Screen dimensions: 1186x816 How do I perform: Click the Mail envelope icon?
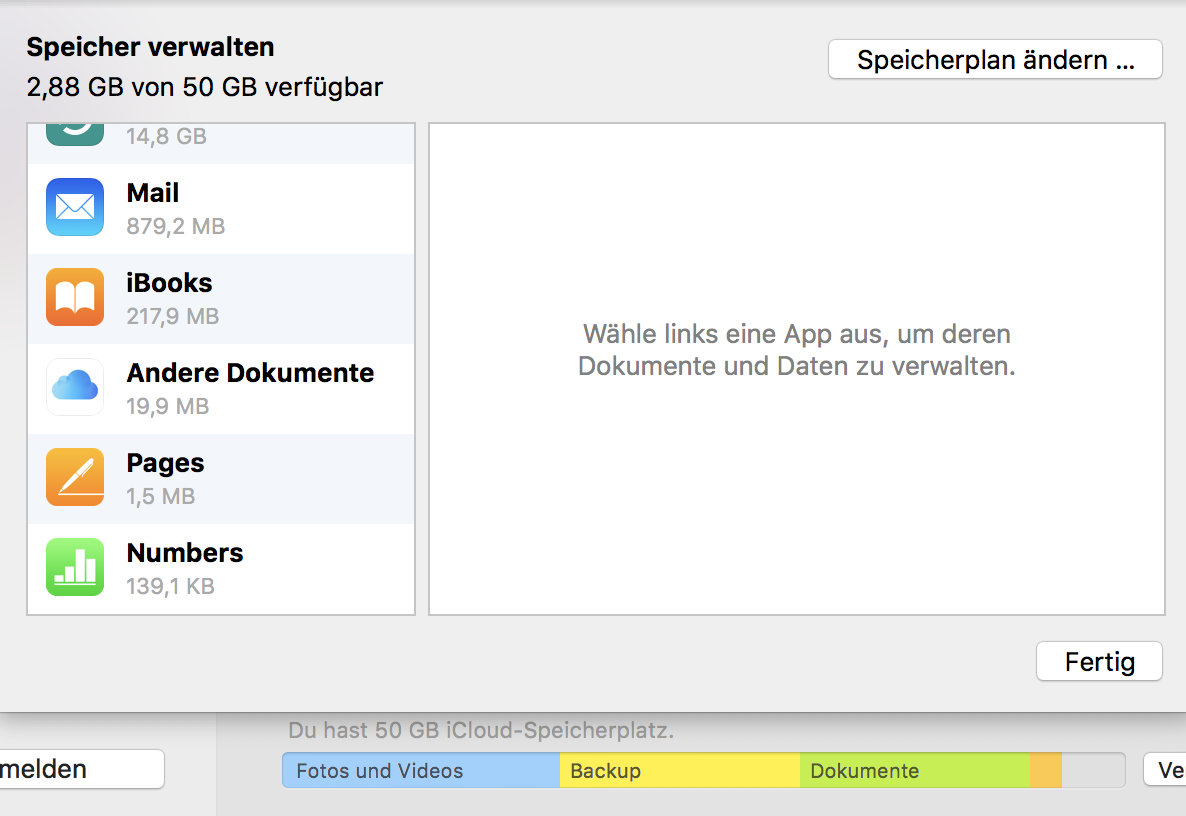point(75,207)
